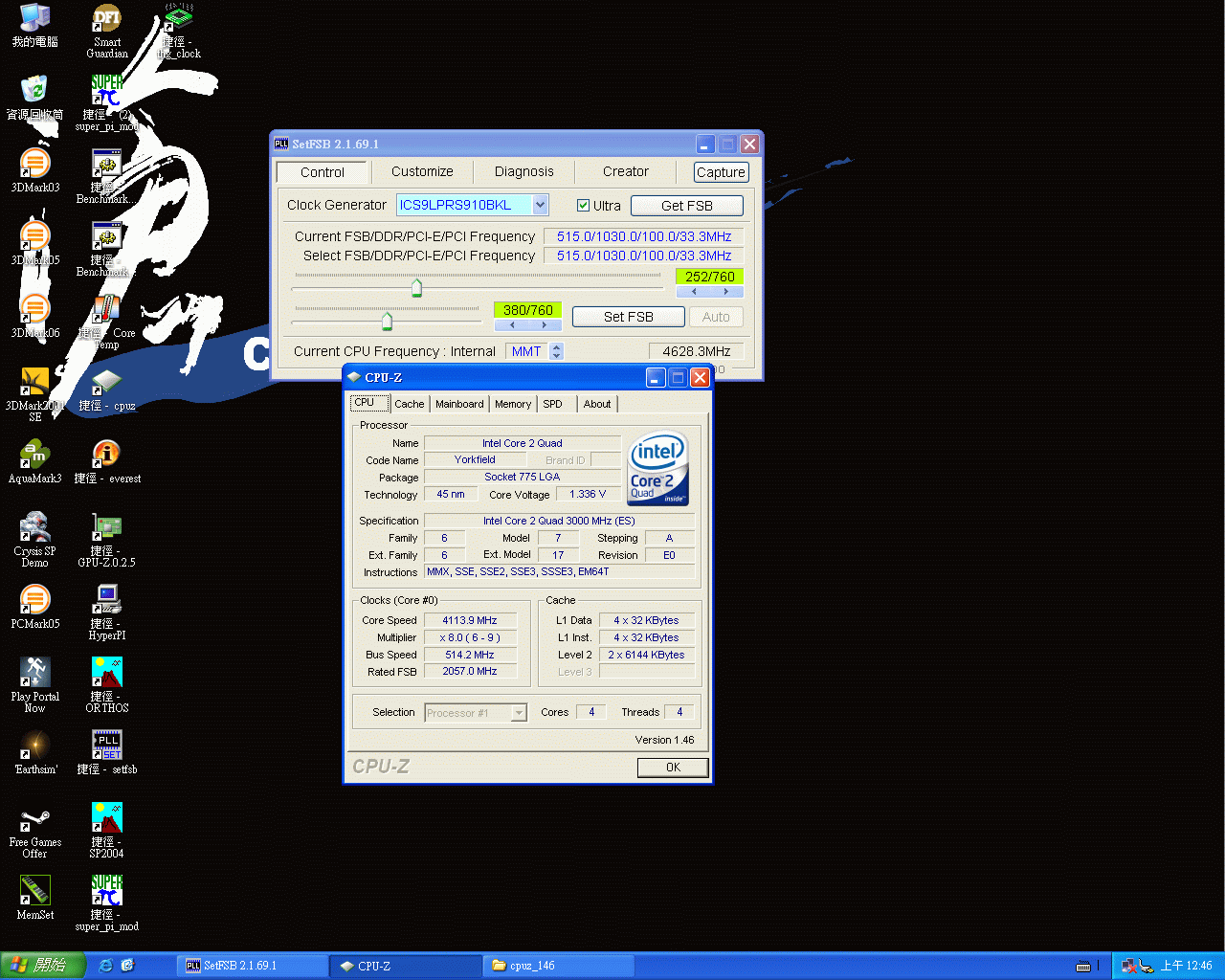Launch the PCMark05 desktop icon
1225x980 pixels.
click(x=35, y=607)
